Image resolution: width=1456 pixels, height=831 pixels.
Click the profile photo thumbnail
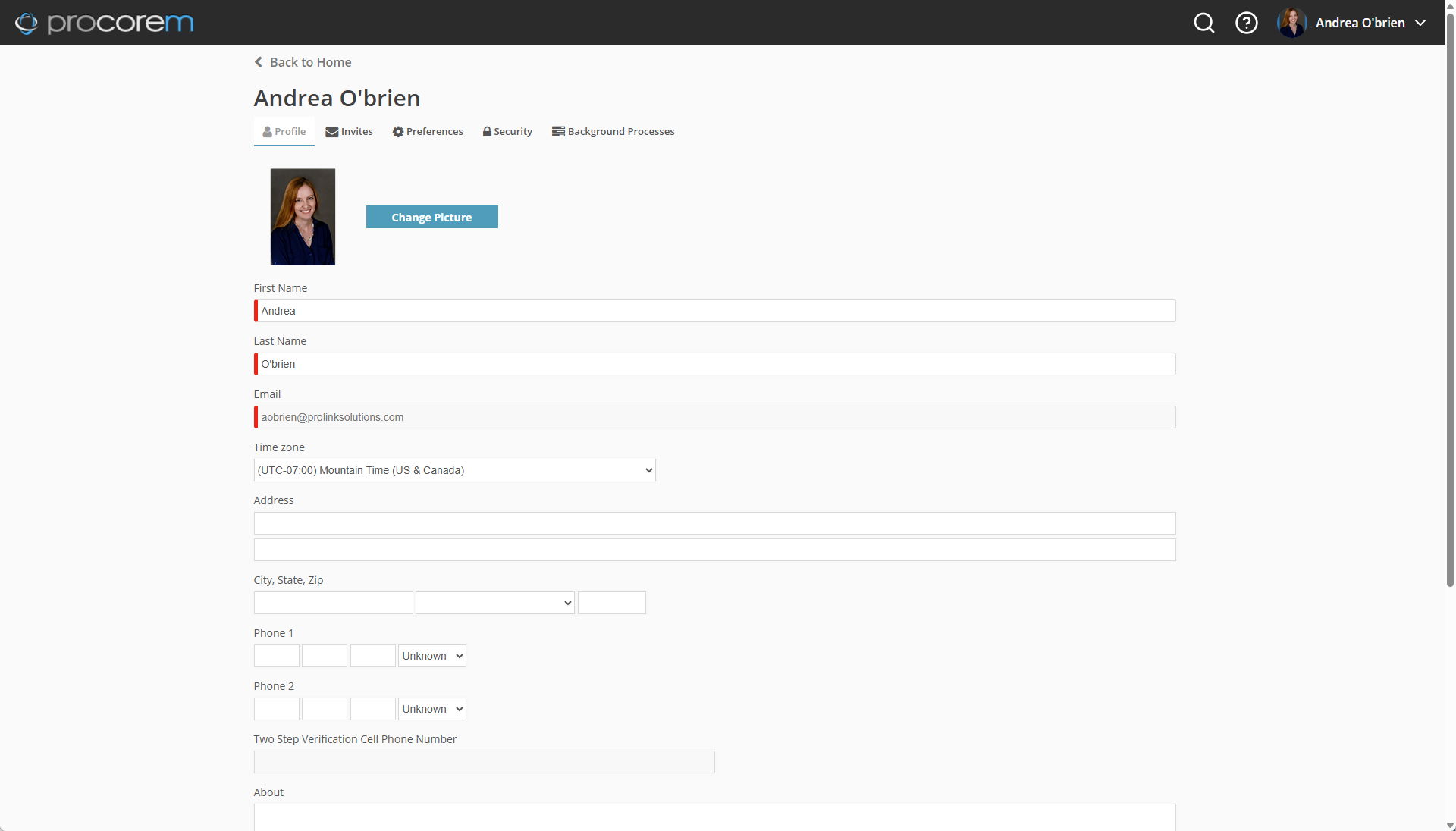[x=303, y=217]
